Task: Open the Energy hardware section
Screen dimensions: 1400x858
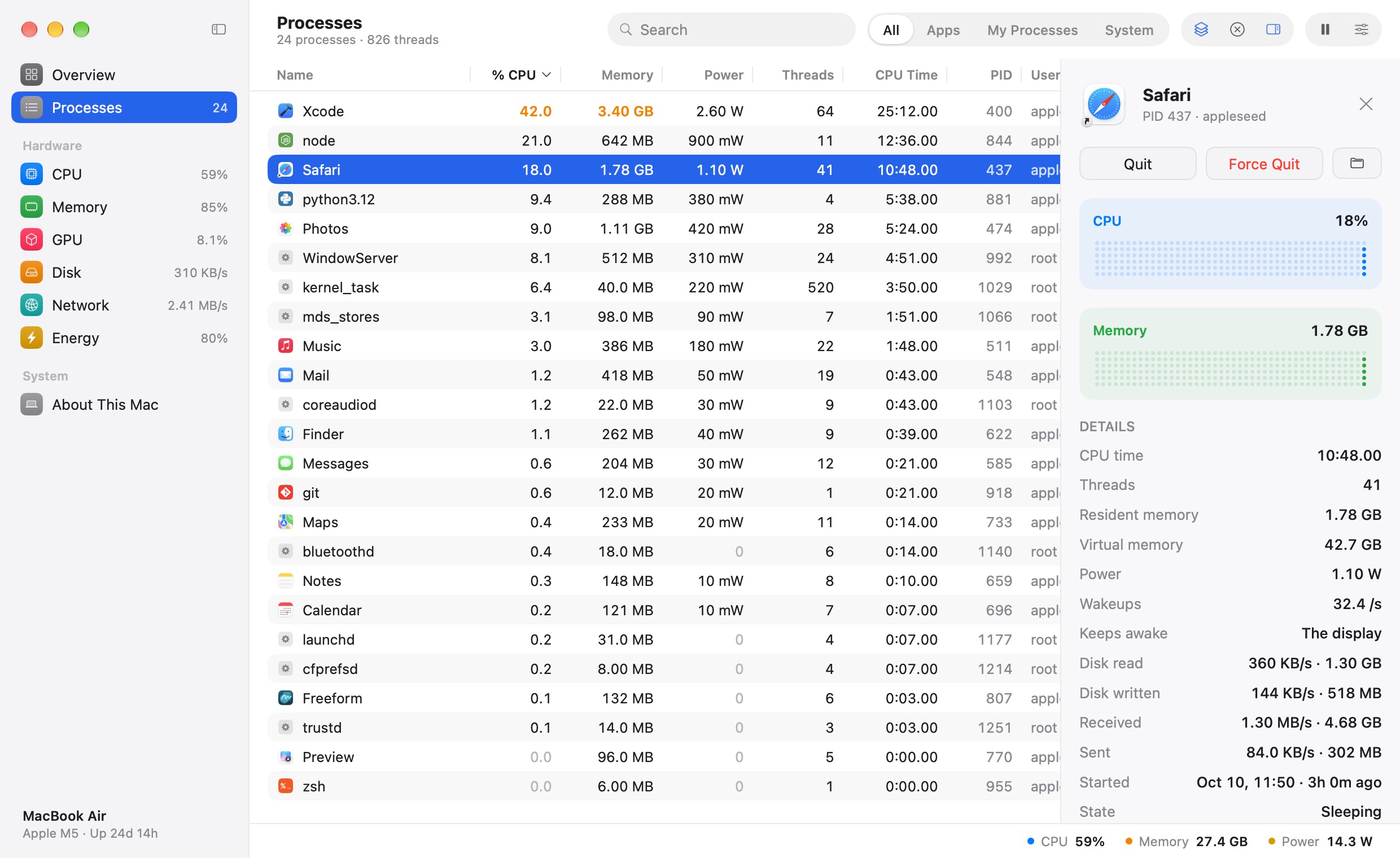Action: click(x=124, y=338)
